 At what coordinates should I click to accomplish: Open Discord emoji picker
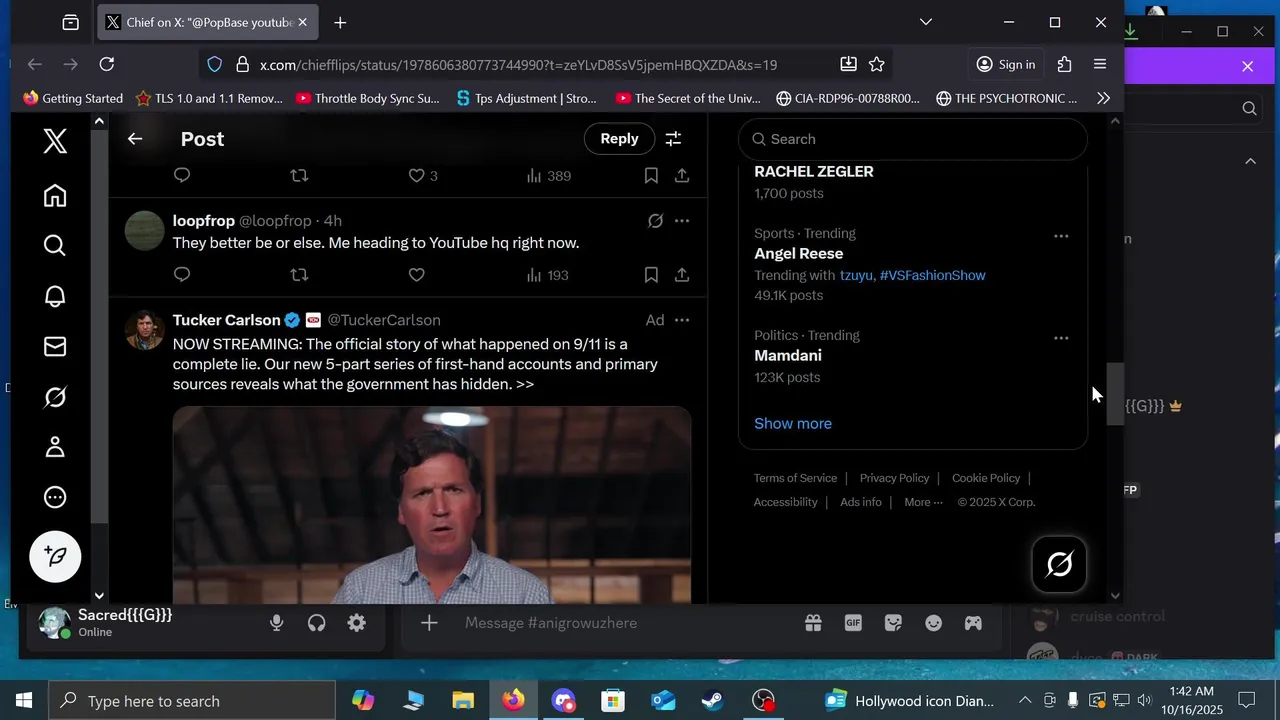933,623
